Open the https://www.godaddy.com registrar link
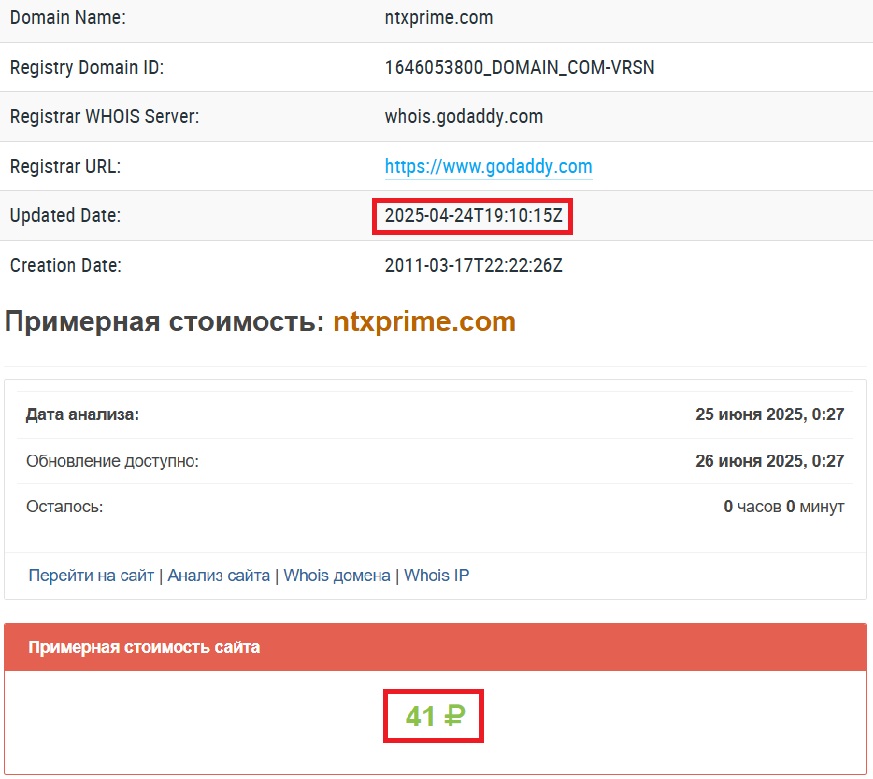Screen dimensions: 873x779 pos(488,167)
